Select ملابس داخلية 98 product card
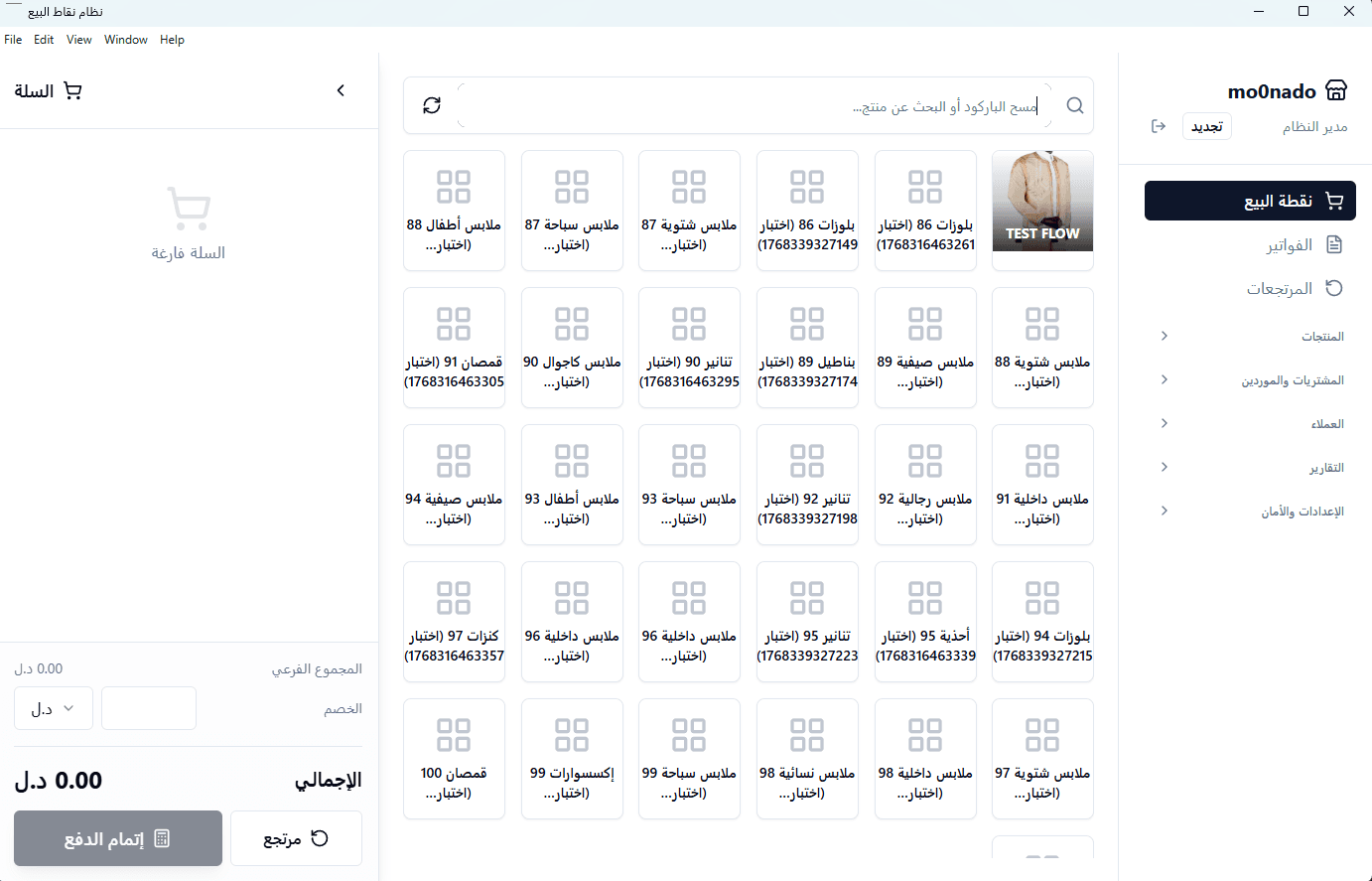The height and width of the screenshot is (881, 1372). click(925, 759)
